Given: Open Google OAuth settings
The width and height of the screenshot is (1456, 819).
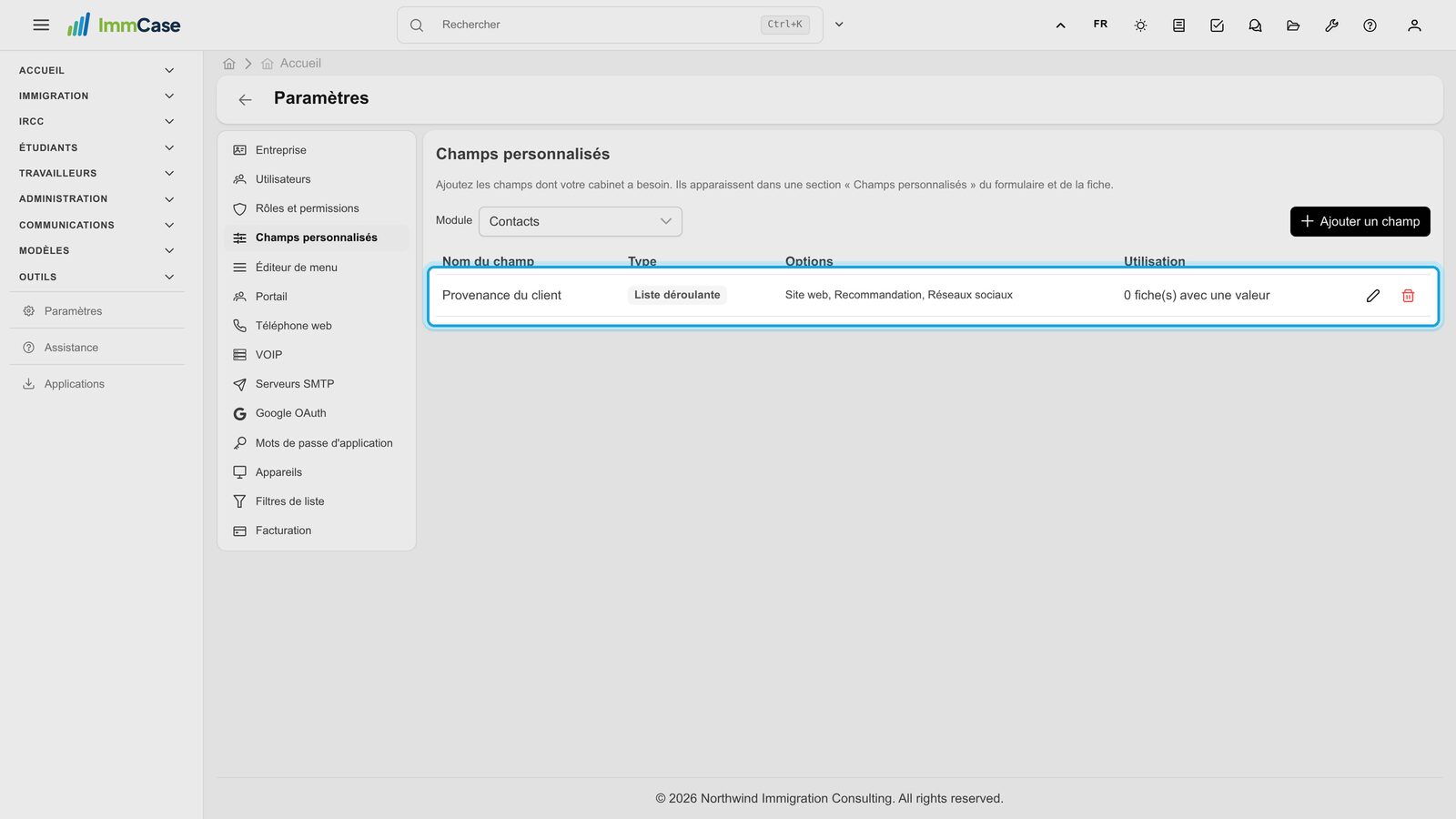Looking at the screenshot, I should click(317, 413).
